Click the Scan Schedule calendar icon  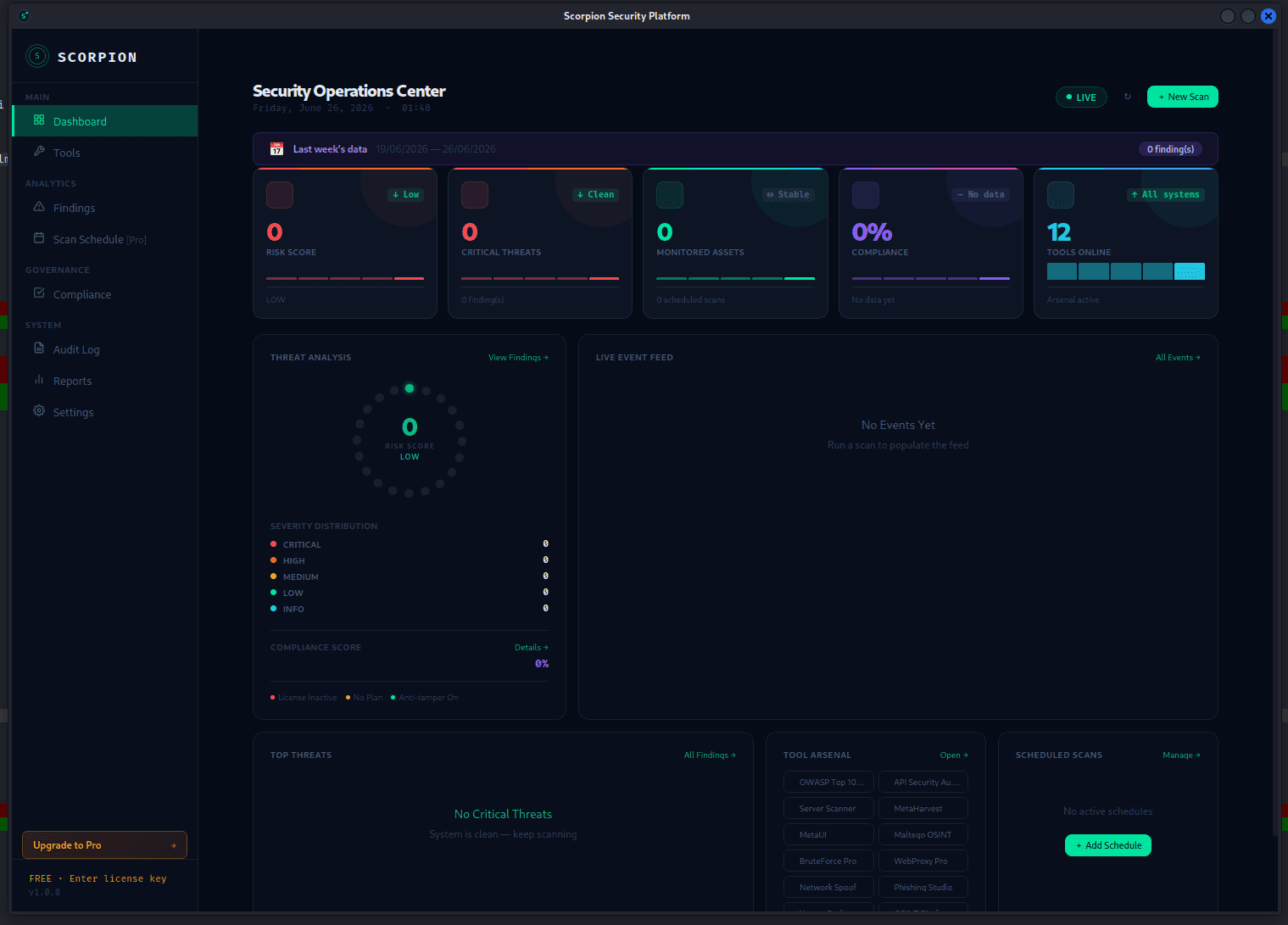tap(39, 238)
